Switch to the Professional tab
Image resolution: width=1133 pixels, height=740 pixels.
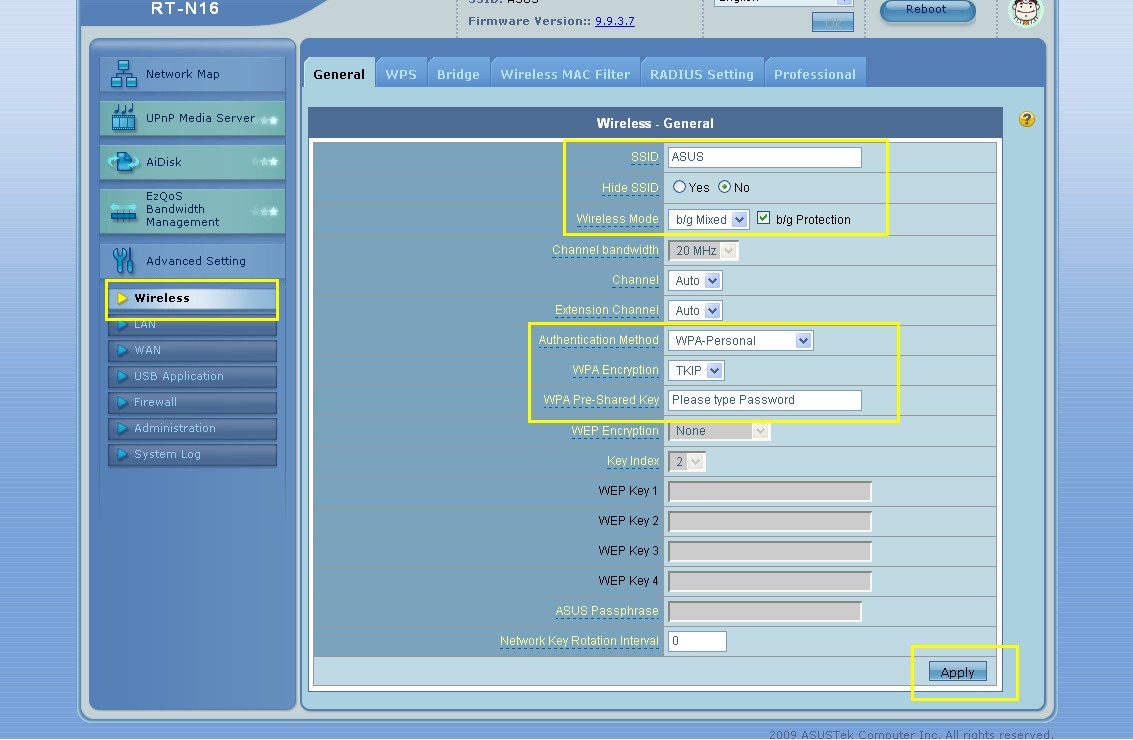[815, 74]
